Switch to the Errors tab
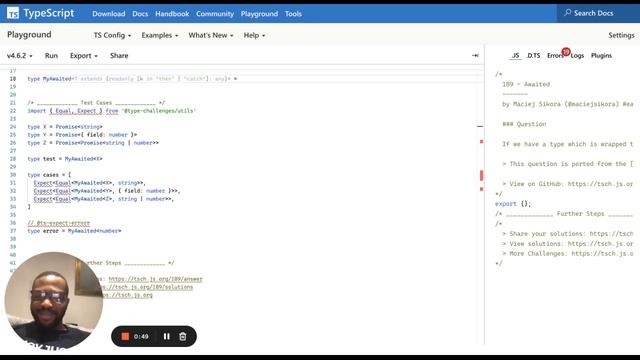This screenshot has height=360, width=640. click(x=555, y=56)
